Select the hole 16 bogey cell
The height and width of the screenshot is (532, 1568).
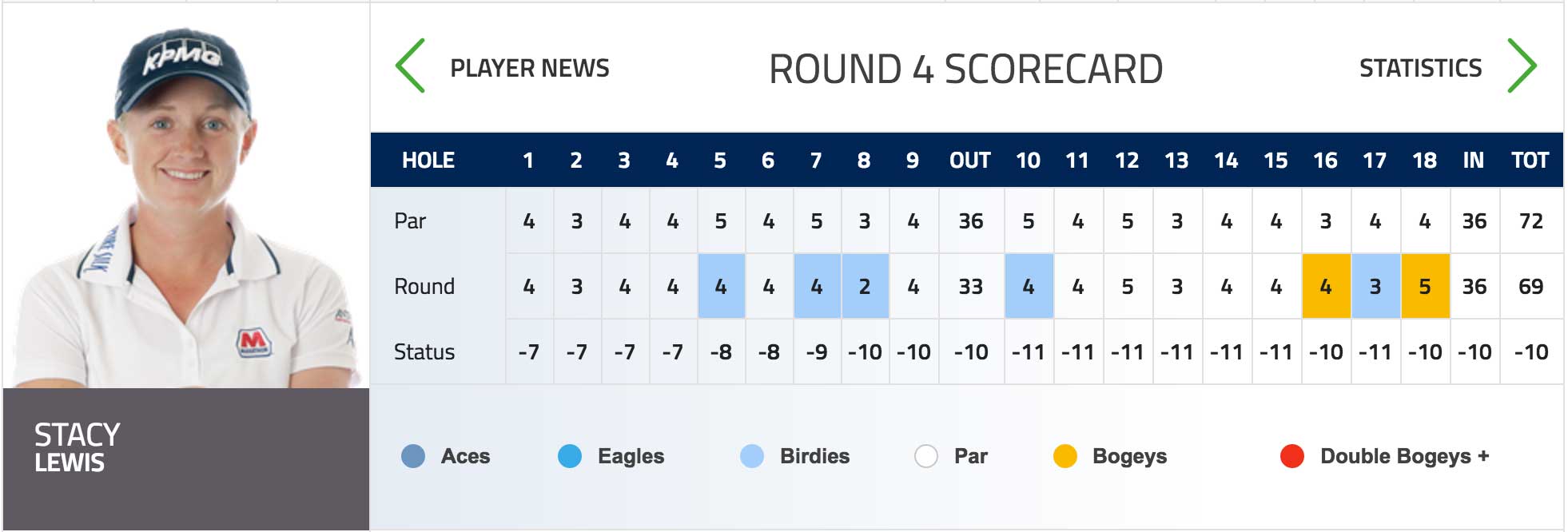1327,286
